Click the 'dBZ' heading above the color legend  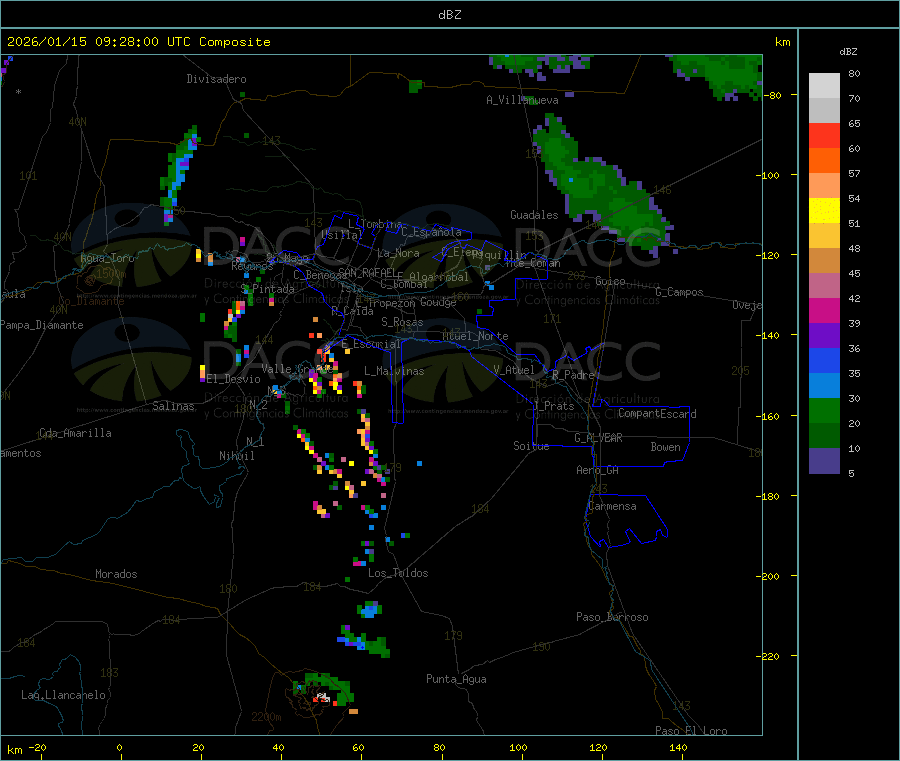[848, 52]
